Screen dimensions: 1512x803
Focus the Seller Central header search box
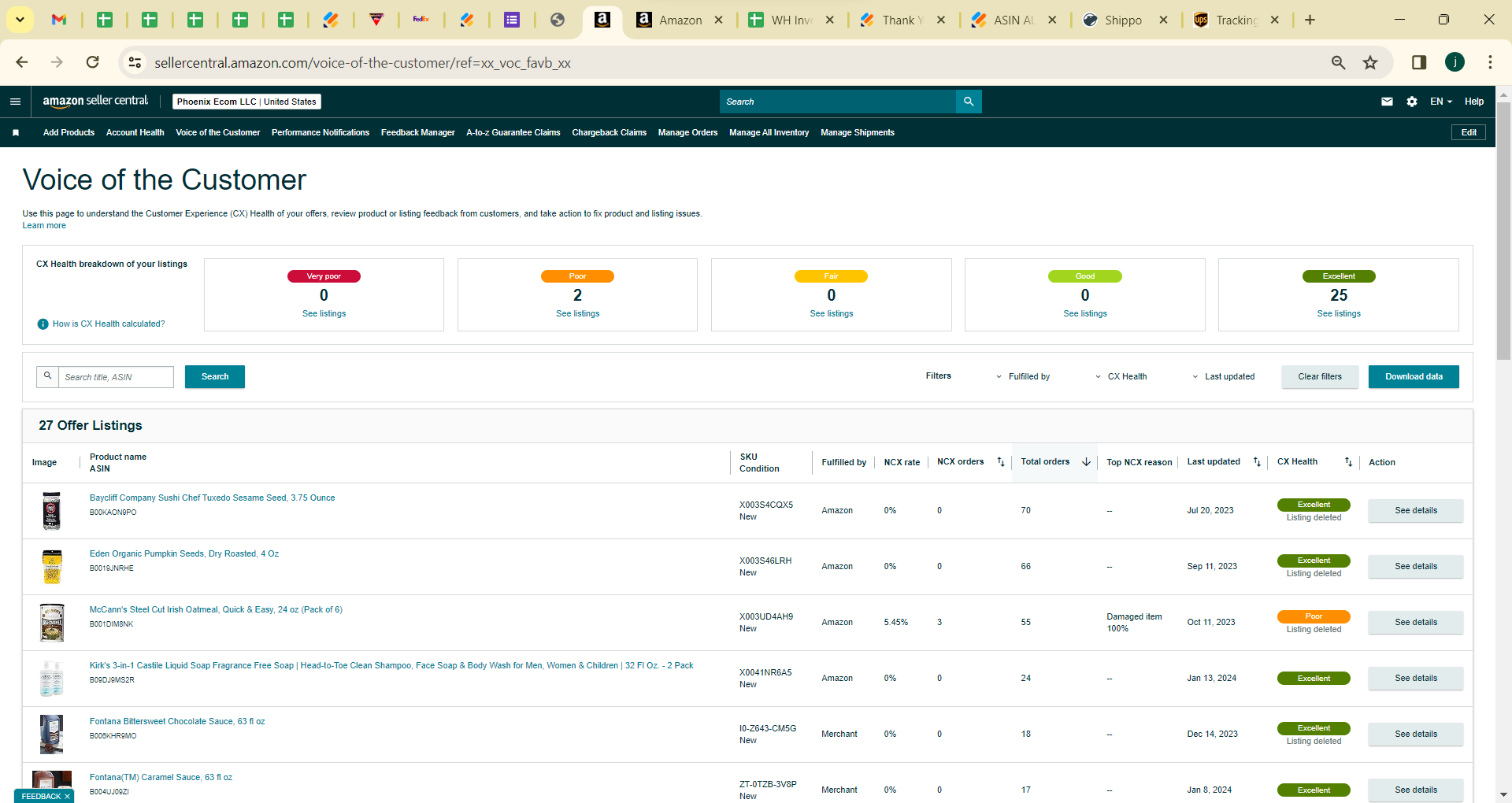point(837,102)
